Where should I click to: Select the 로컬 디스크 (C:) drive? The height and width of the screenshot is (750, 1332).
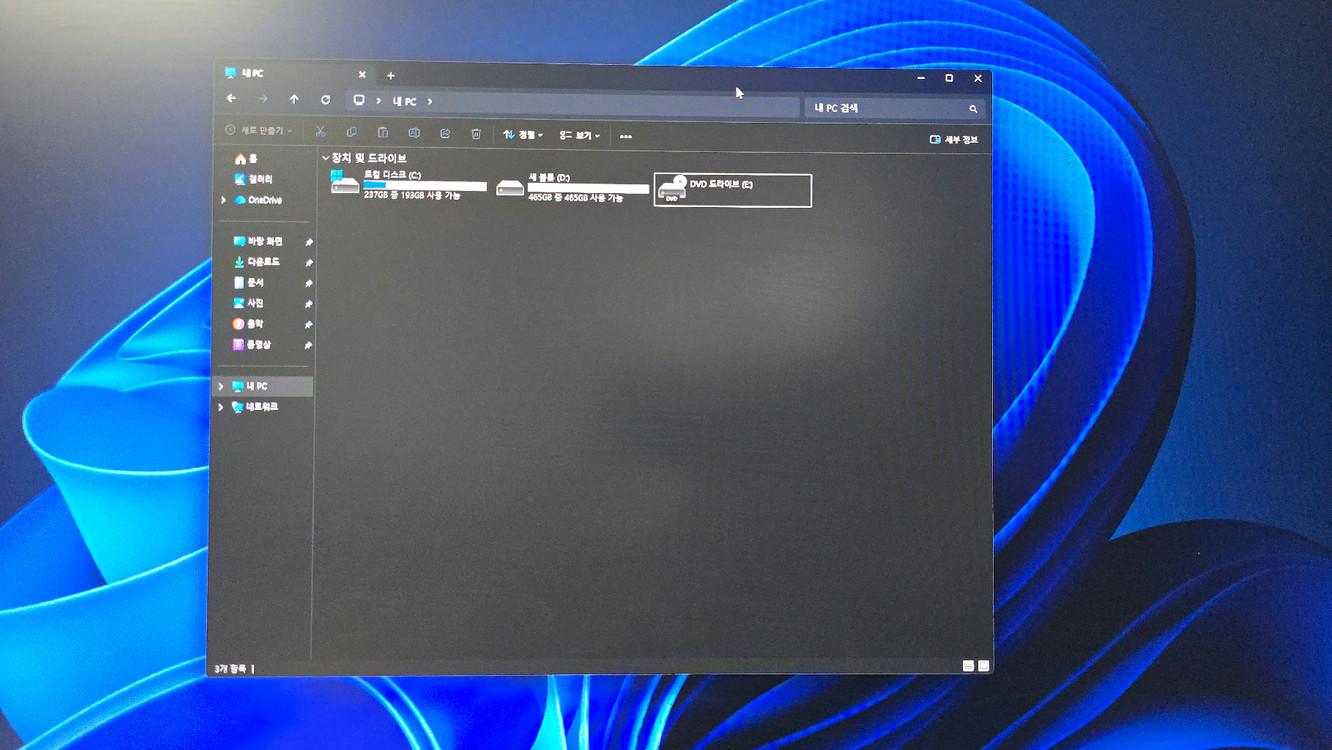pos(410,185)
